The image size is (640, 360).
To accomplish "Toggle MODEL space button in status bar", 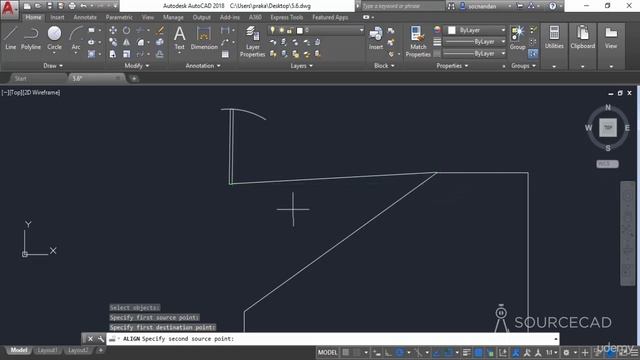I will 328,352.
